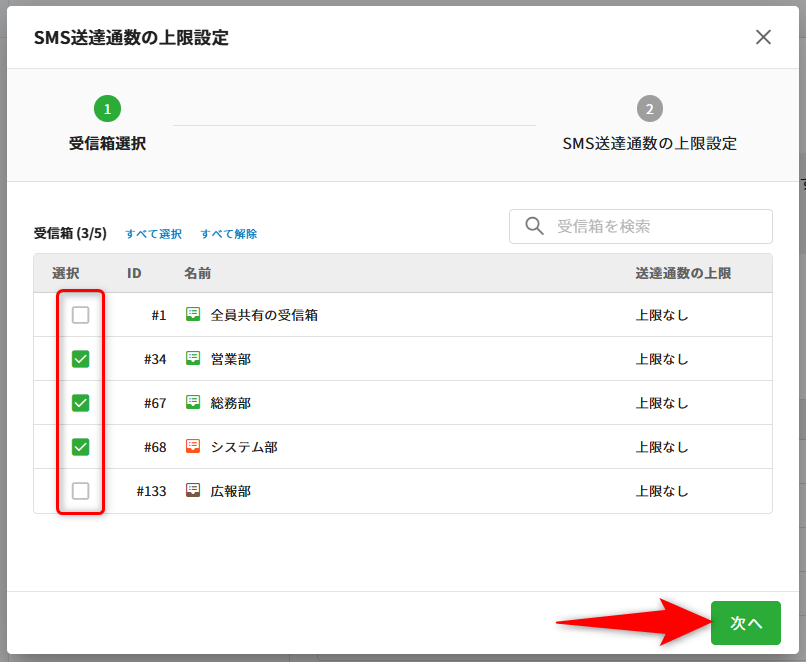Go to step 2 SMS送達通数の上限設定
Screen dimensions: 806x662
pyautogui.click(x=649, y=108)
